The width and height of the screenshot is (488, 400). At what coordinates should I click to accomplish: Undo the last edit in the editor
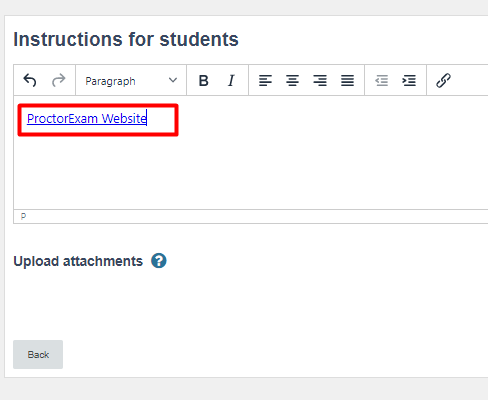(30, 80)
